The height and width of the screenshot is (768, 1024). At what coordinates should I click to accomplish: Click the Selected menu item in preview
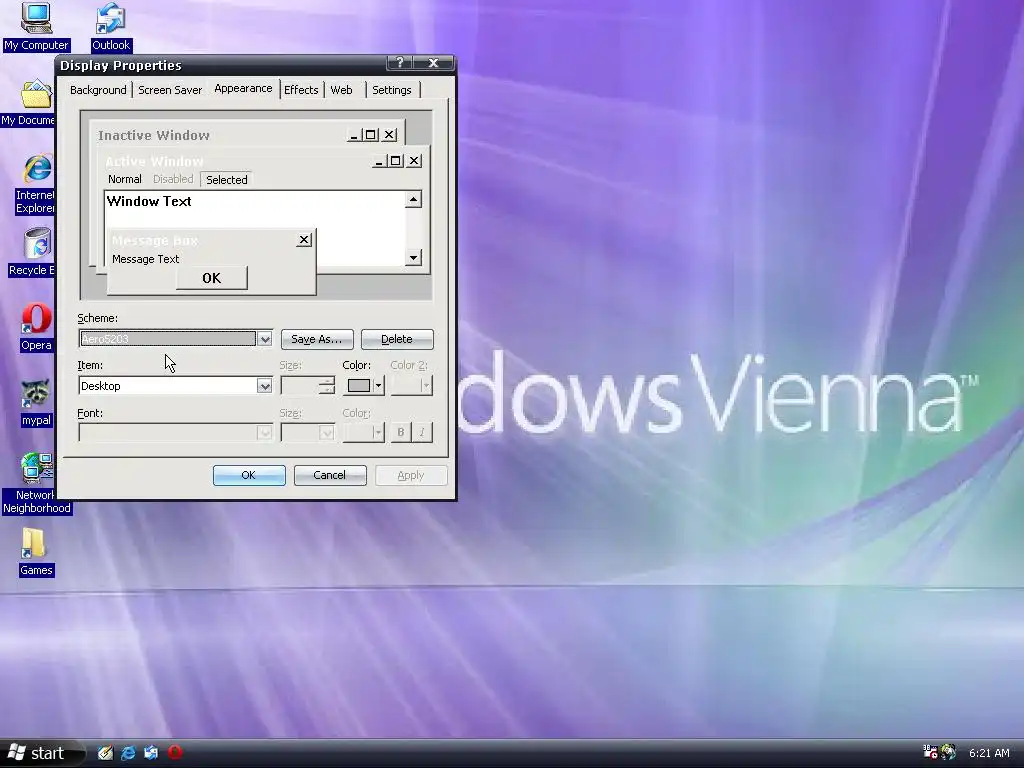pos(226,180)
